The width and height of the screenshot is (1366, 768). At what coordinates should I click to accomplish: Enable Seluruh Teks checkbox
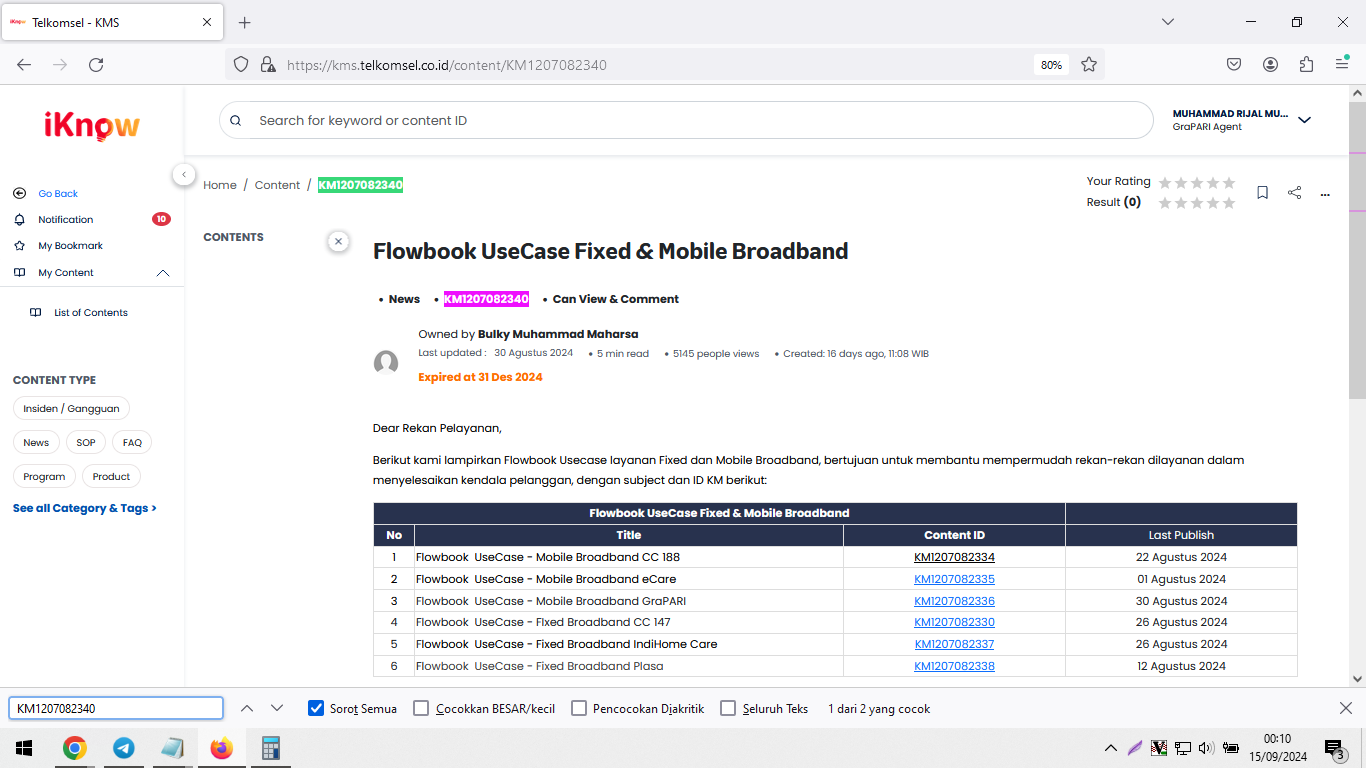(x=728, y=708)
